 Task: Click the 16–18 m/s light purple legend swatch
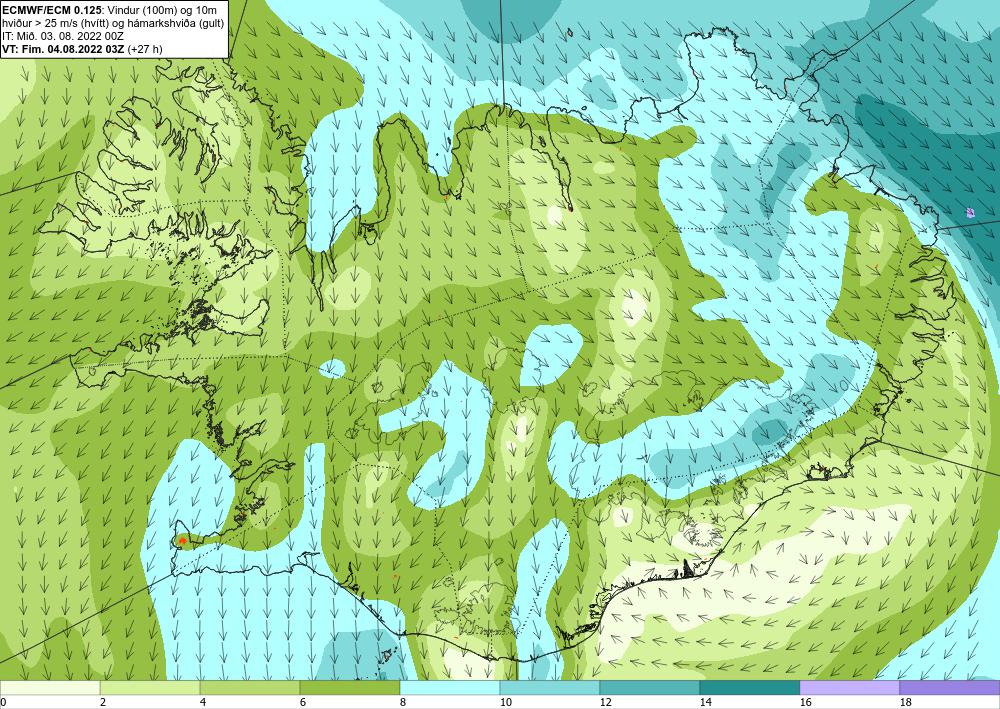click(x=849, y=687)
